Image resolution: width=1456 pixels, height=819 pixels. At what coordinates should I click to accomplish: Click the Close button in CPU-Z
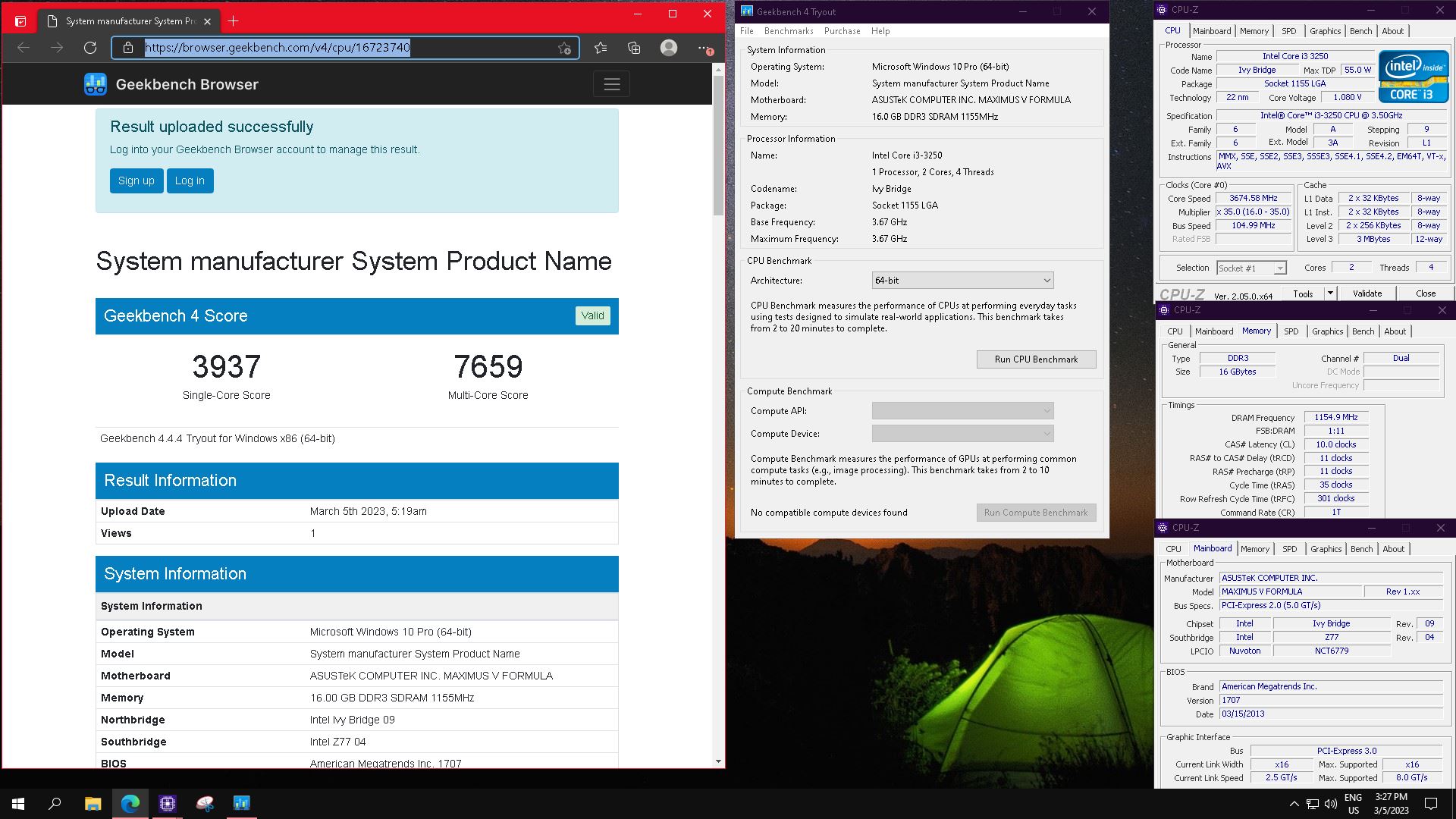pyautogui.click(x=1425, y=293)
